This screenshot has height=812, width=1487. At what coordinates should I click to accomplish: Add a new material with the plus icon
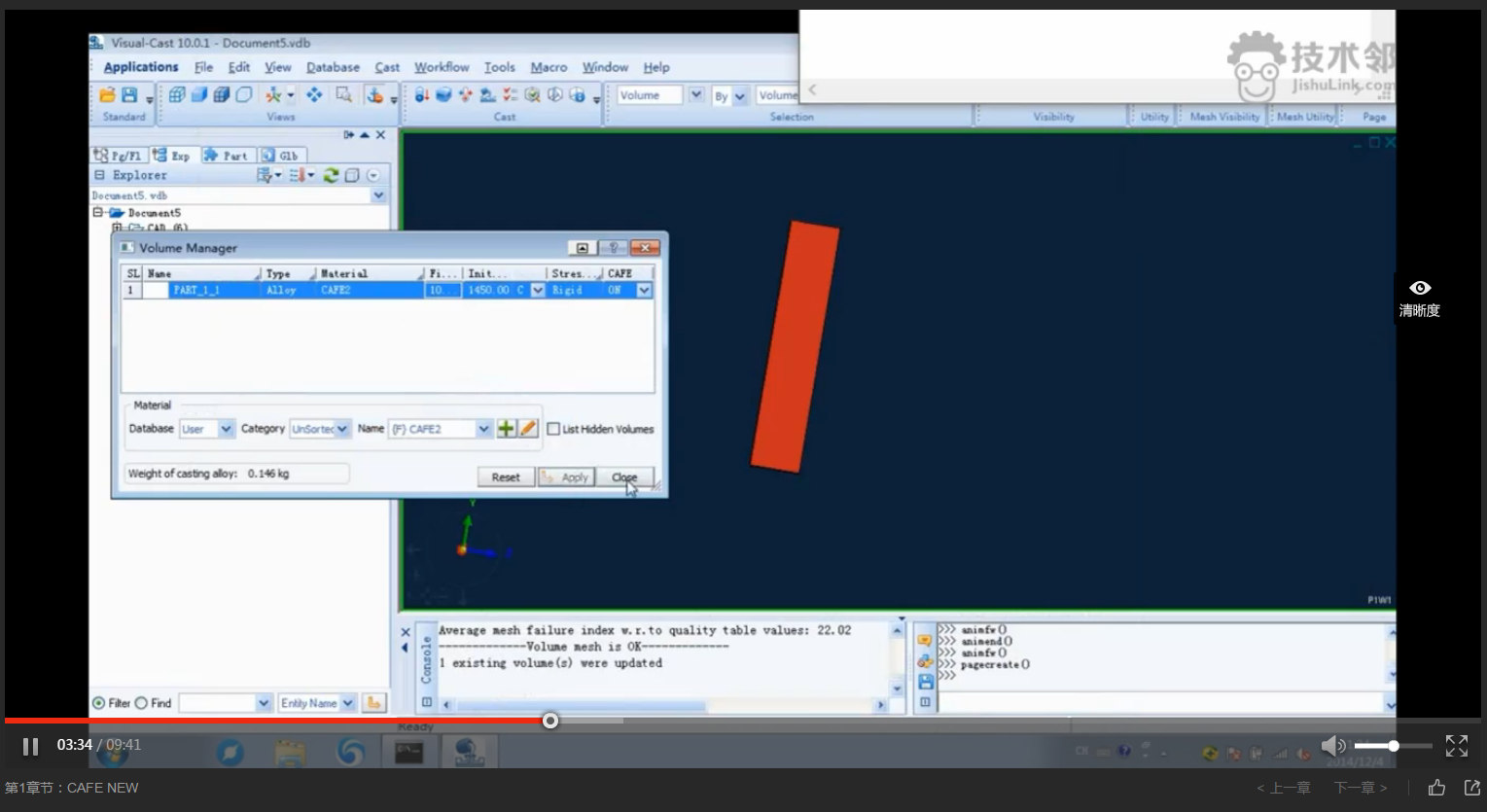[507, 429]
